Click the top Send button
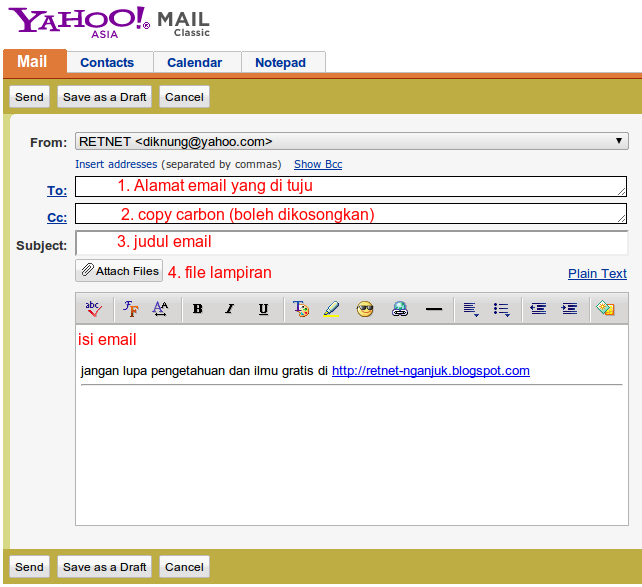This screenshot has width=642, height=587. (29, 97)
